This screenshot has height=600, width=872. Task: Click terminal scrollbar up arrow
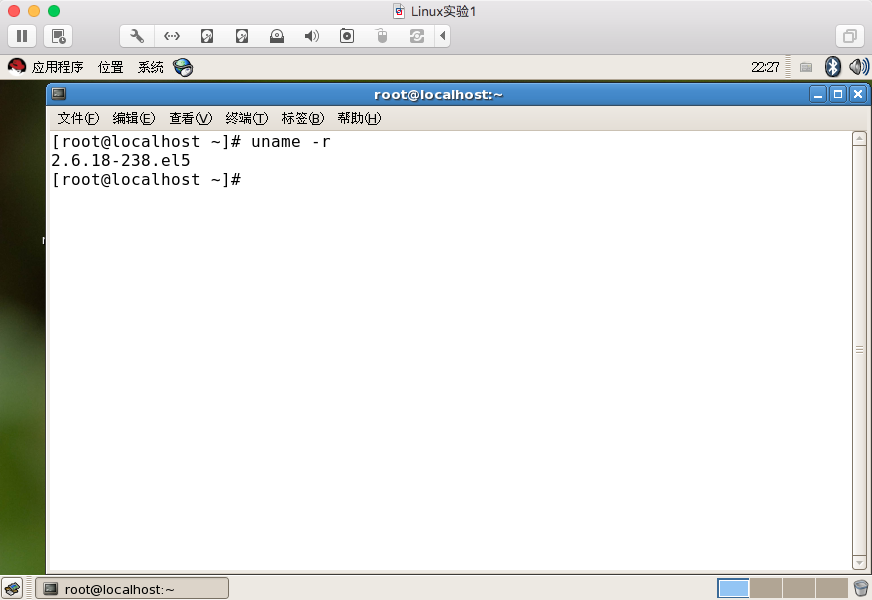[x=859, y=138]
